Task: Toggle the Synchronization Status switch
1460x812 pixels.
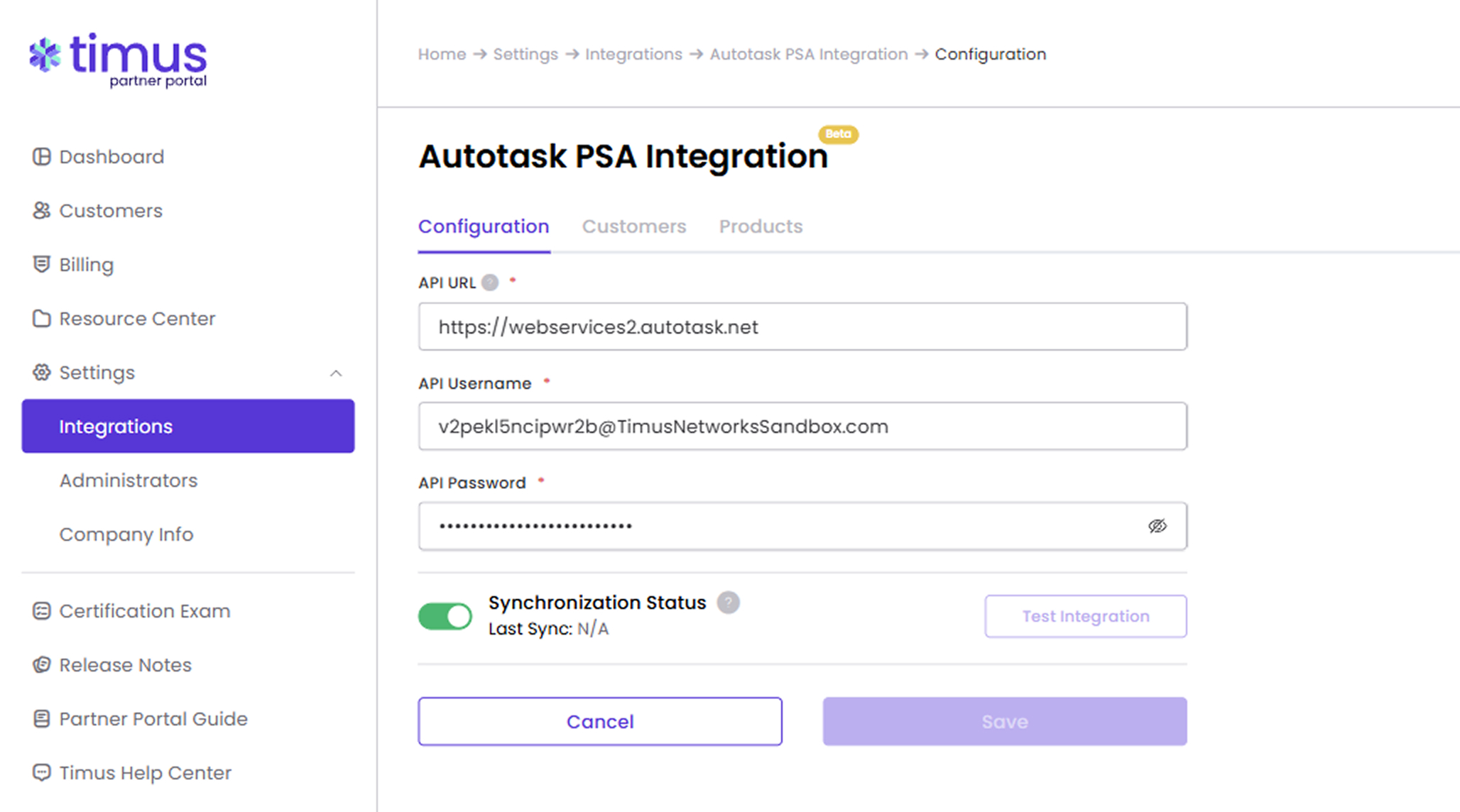Action: click(x=445, y=616)
